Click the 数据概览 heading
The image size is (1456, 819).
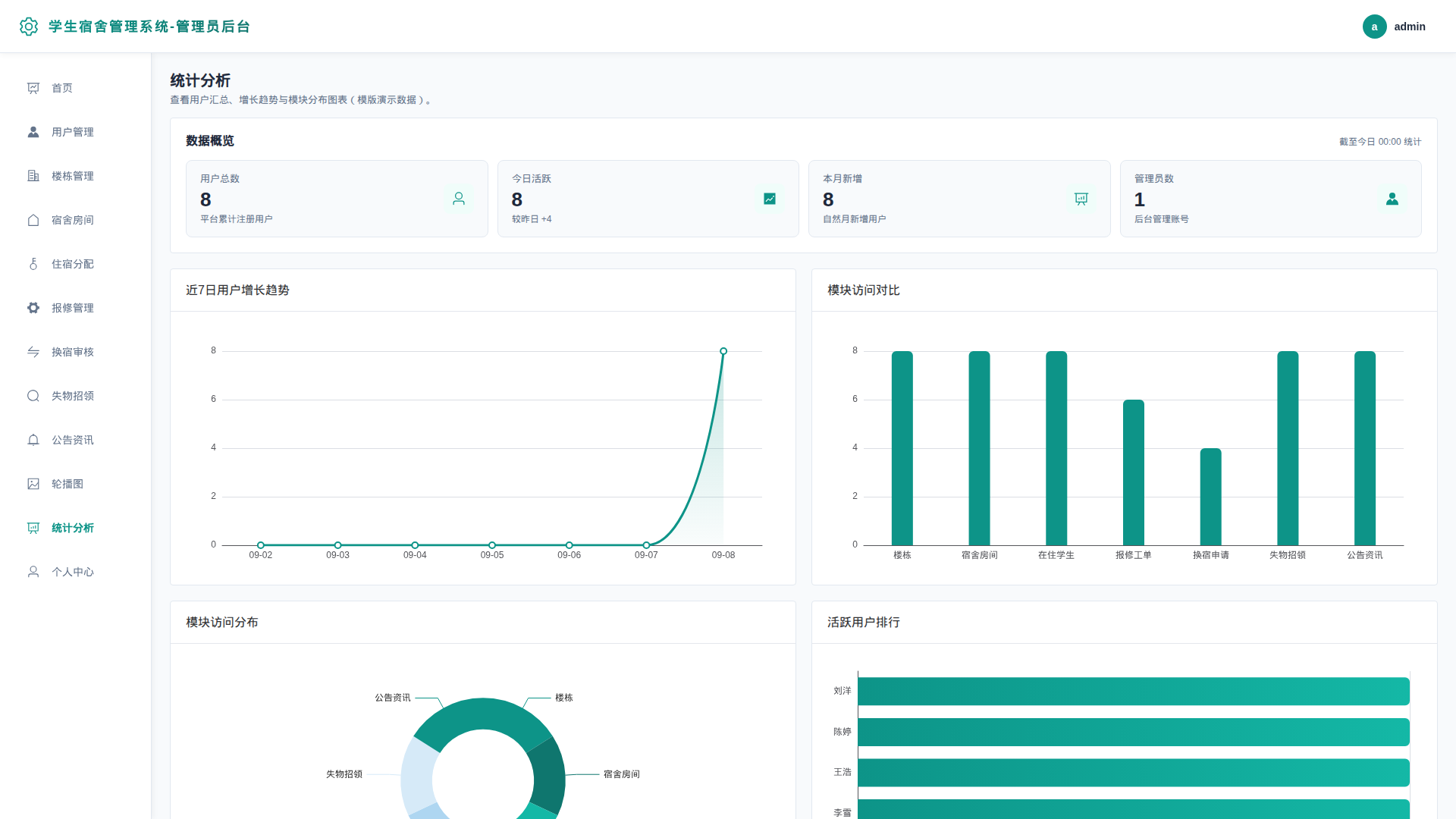(x=210, y=141)
